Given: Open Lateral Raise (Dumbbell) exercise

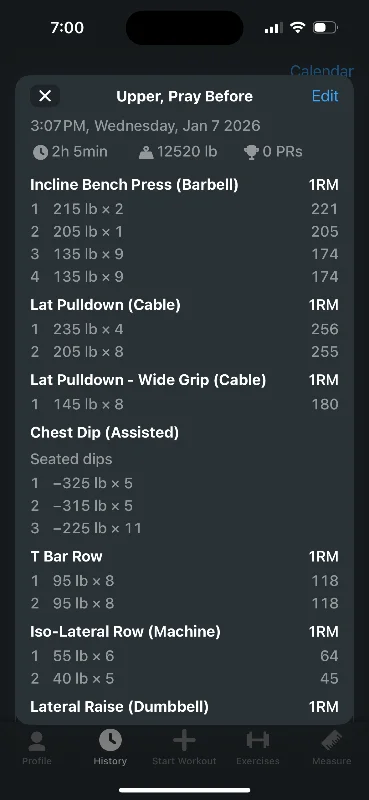Looking at the screenshot, I should pyautogui.click(x=119, y=707).
